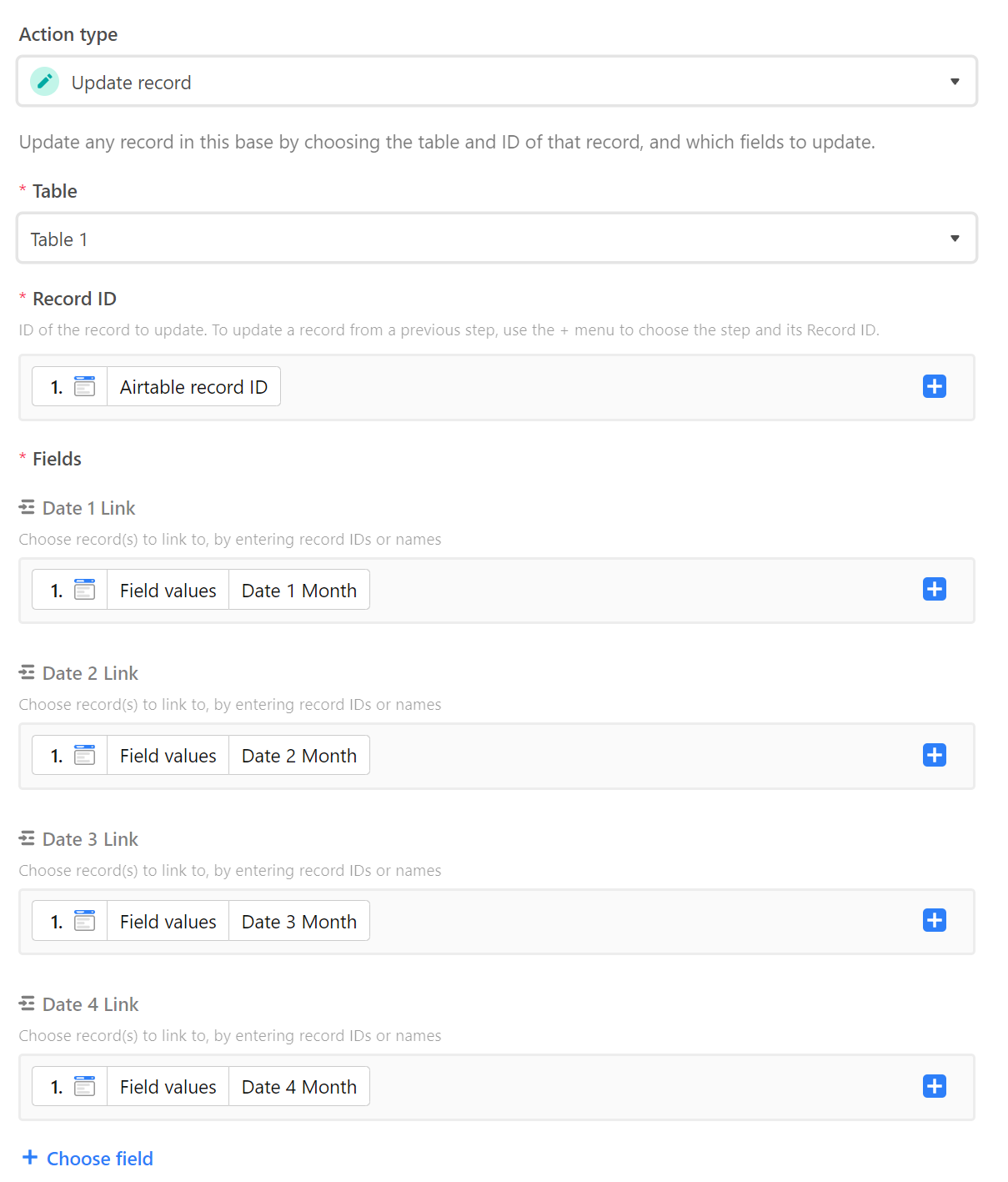Click the Airtable record ID token
The width and height of the screenshot is (1008, 1182).
point(193,387)
